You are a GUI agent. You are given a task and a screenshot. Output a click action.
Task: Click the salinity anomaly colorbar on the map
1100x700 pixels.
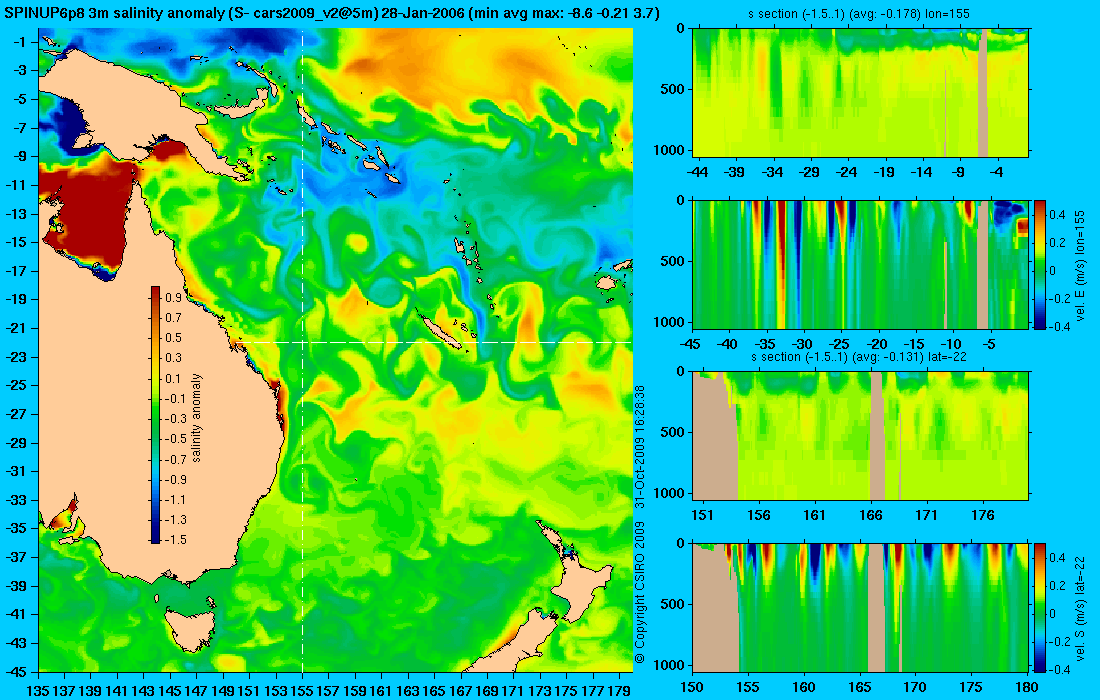click(155, 415)
